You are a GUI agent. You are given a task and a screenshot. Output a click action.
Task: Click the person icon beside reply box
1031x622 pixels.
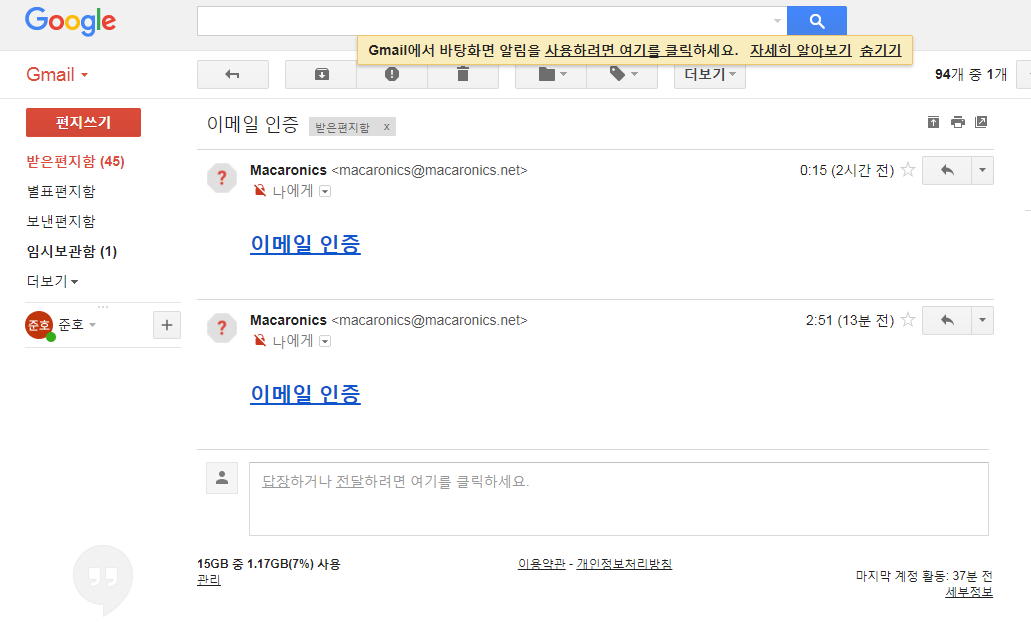tap(222, 478)
